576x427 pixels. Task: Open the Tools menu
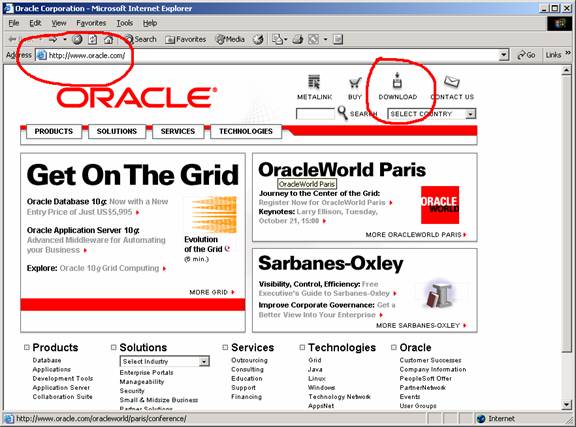point(125,23)
